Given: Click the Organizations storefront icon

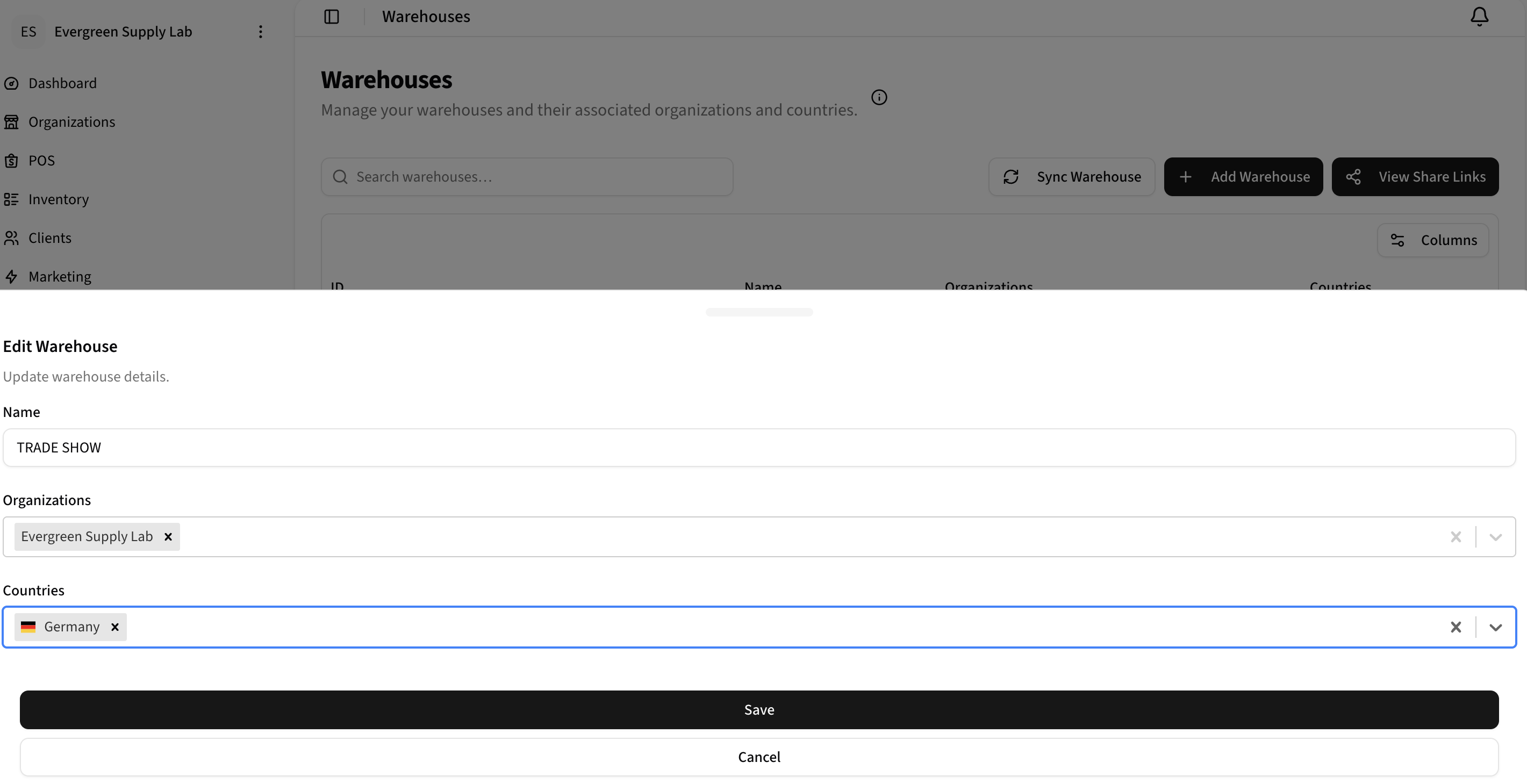Looking at the screenshot, I should click(11, 122).
